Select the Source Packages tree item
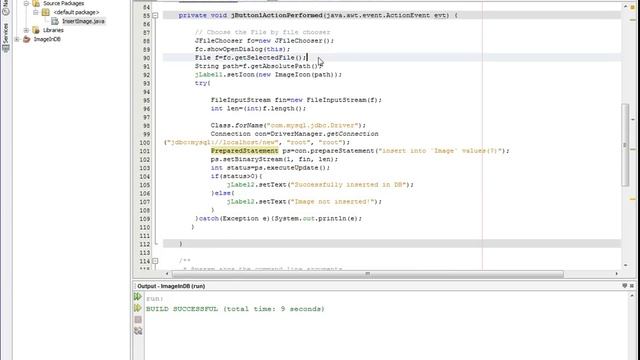This screenshot has height=360, width=640. click(63, 4)
